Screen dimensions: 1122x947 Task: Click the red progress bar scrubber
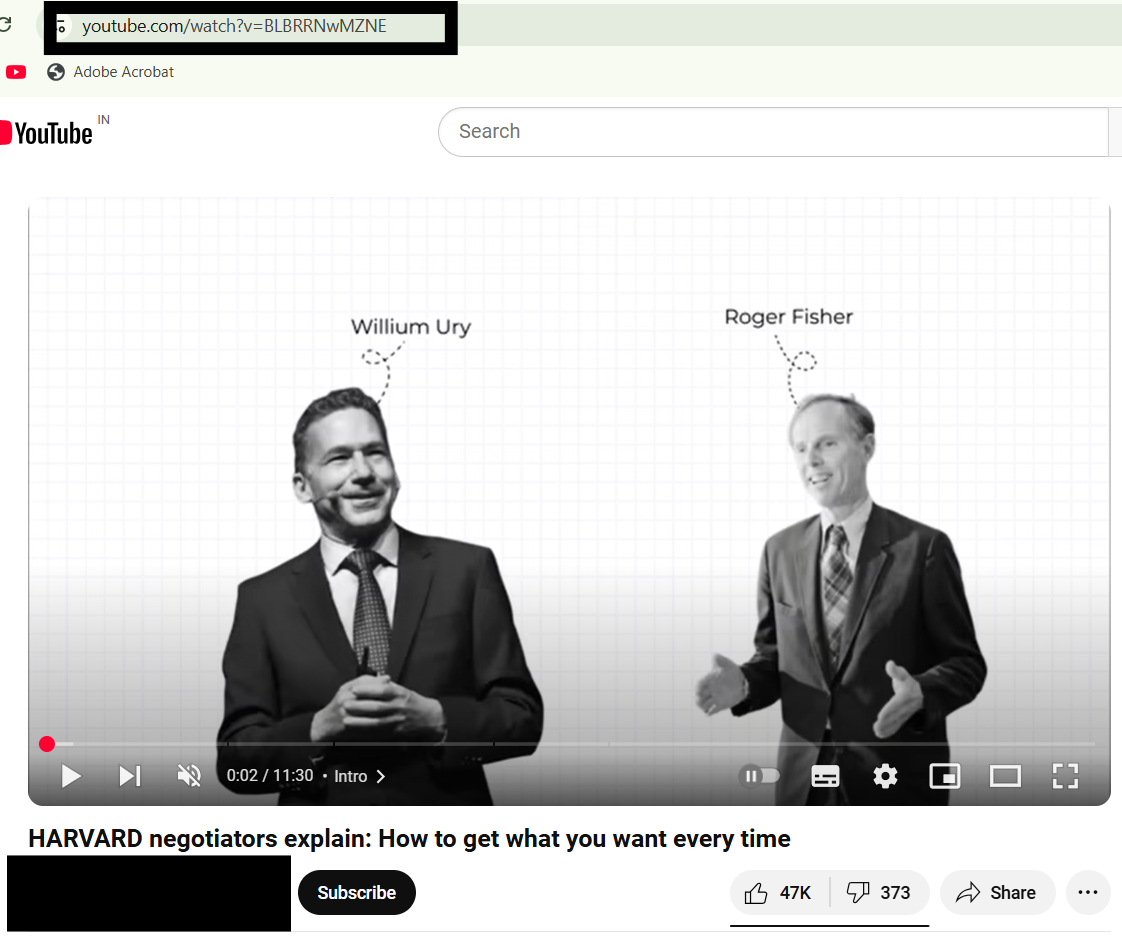(x=47, y=744)
